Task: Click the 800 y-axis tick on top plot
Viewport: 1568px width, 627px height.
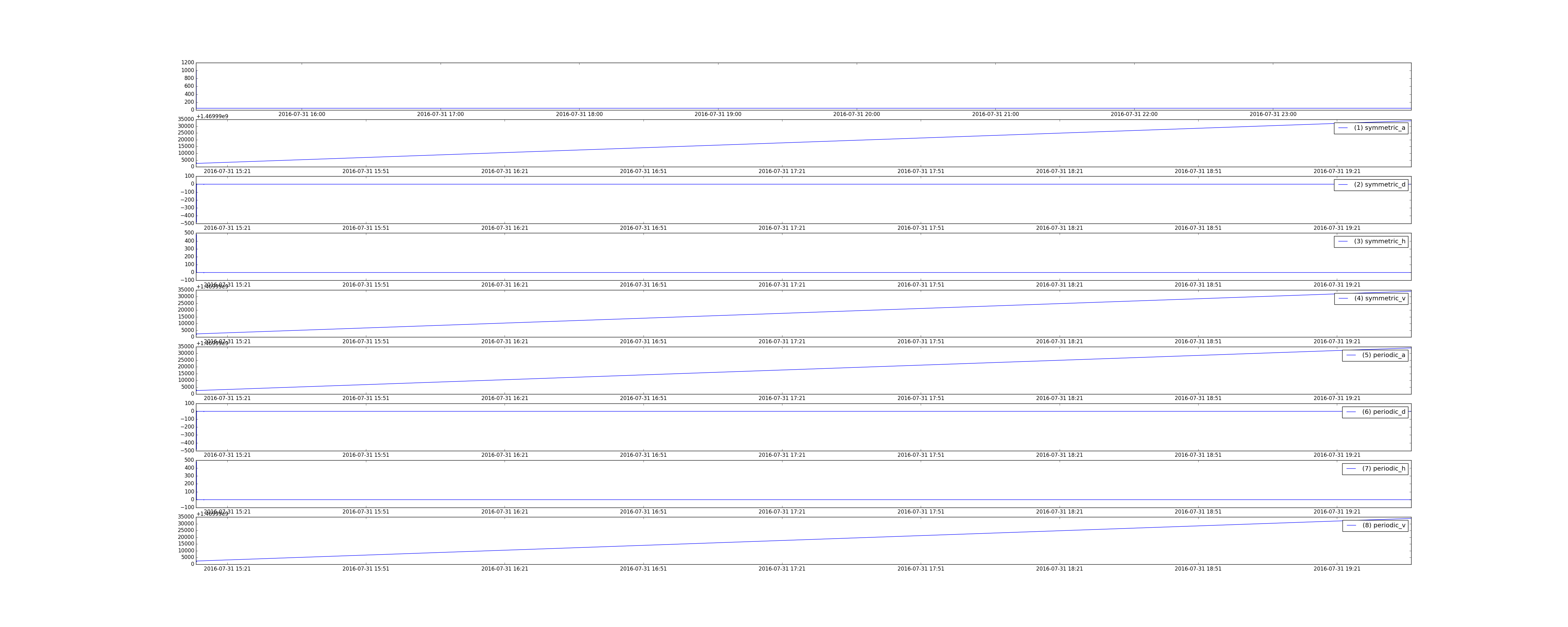Action: coord(189,78)
